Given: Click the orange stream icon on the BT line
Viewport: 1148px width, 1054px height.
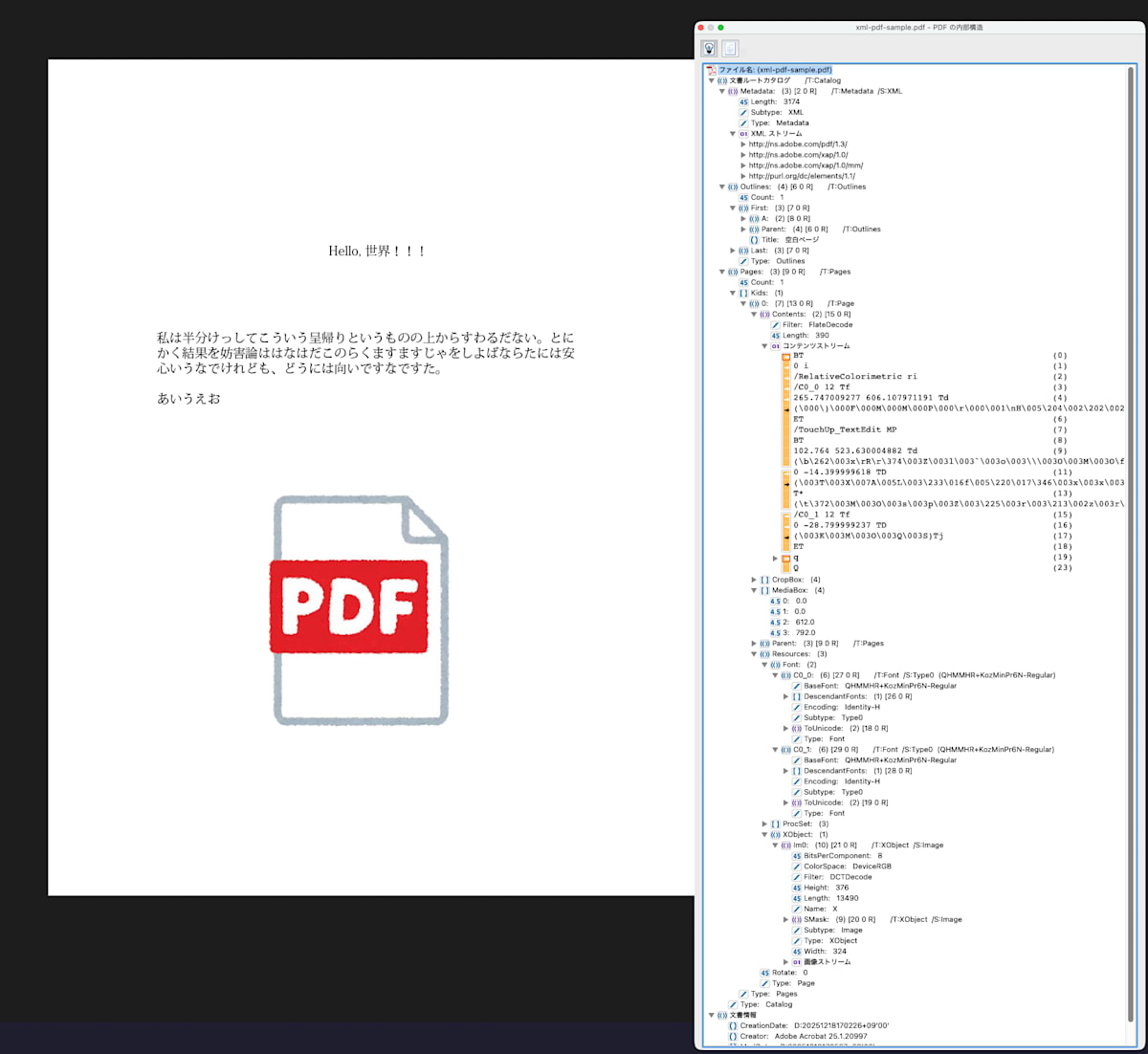Looking at the screenshot, I should pyautogui.click(x=784, y=355).
